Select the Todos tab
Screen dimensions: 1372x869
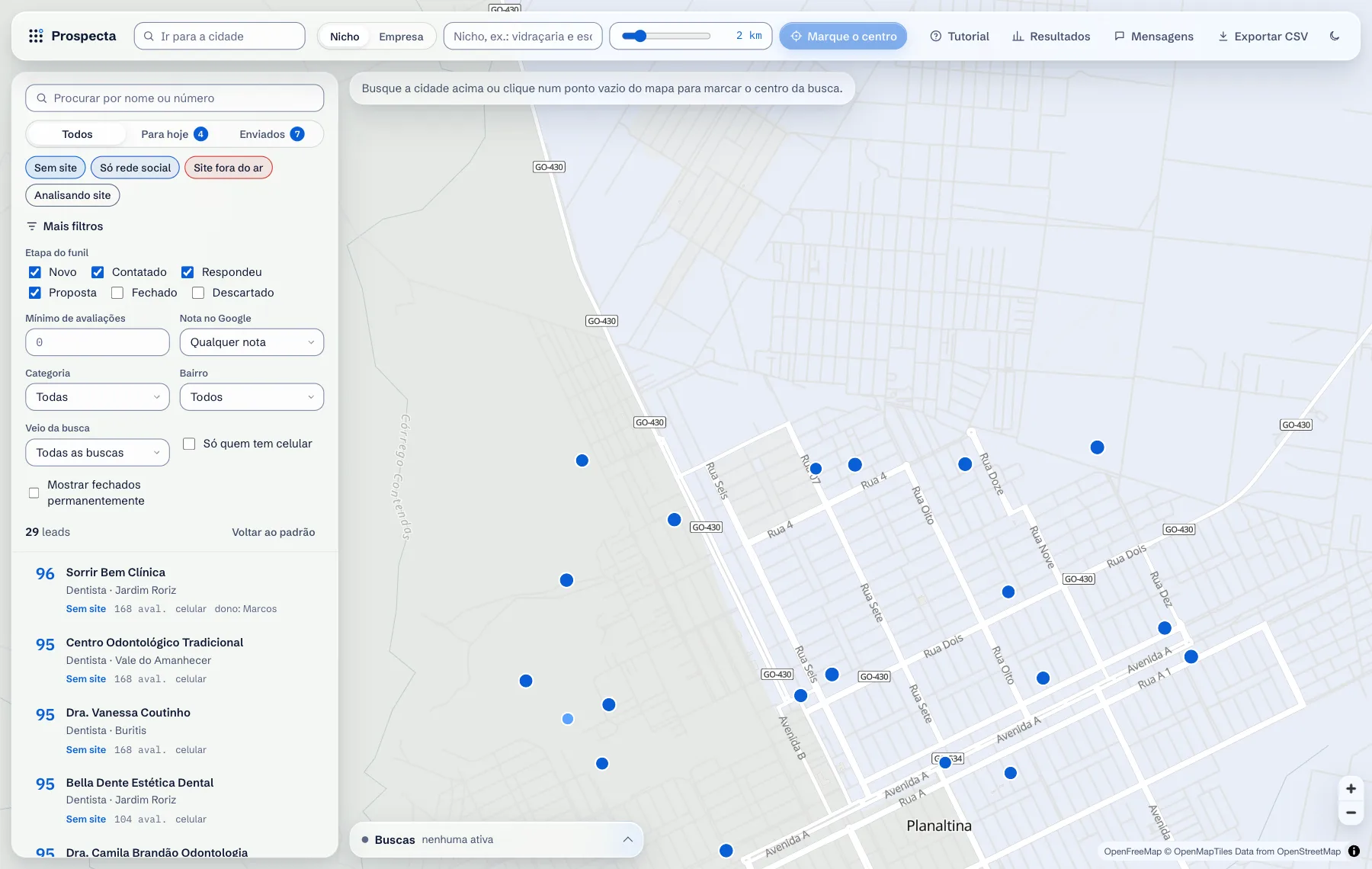click(77, 134)
